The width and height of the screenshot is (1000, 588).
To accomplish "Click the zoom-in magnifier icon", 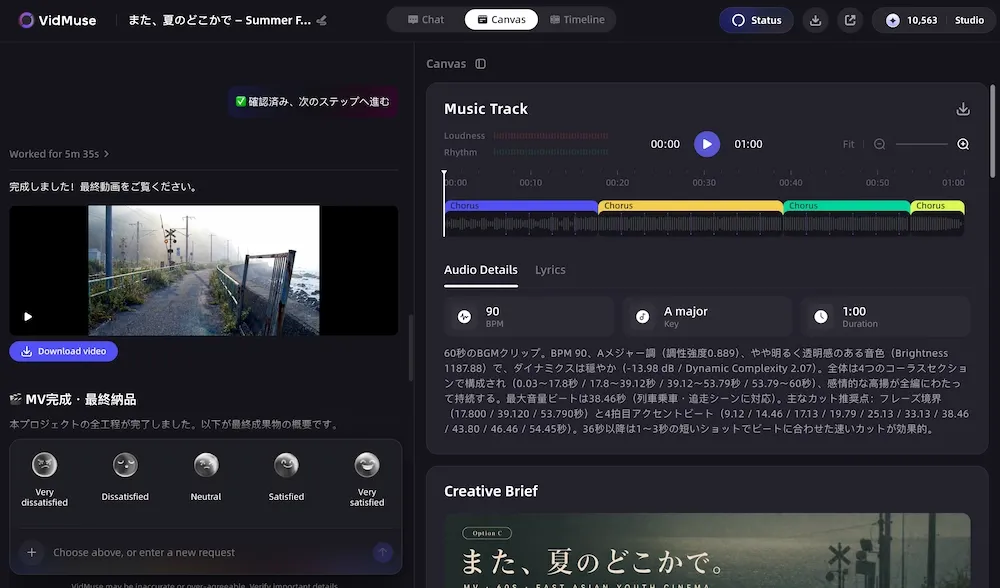I will click(963, 144).
